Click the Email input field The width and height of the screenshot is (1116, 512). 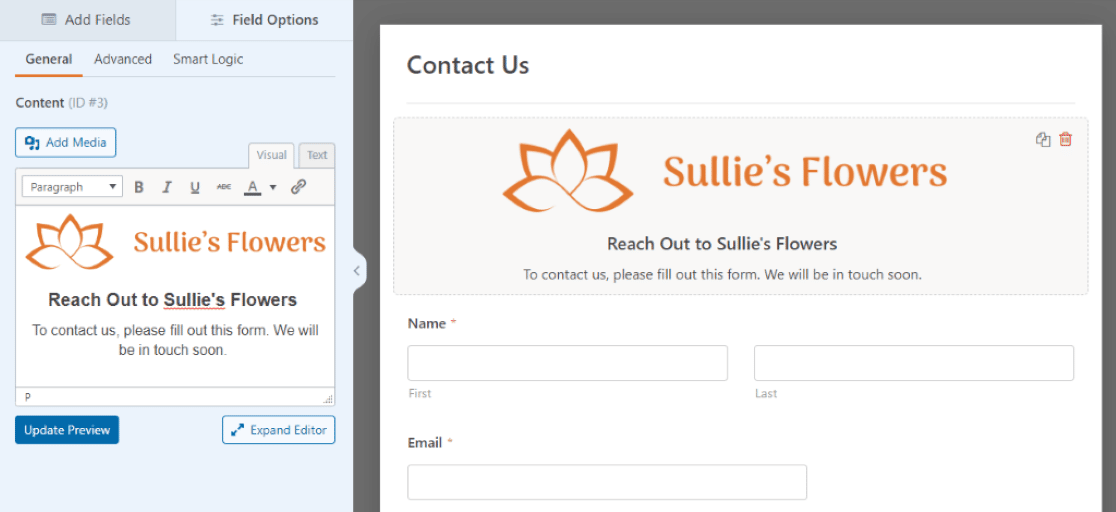(x=606, y=482)
